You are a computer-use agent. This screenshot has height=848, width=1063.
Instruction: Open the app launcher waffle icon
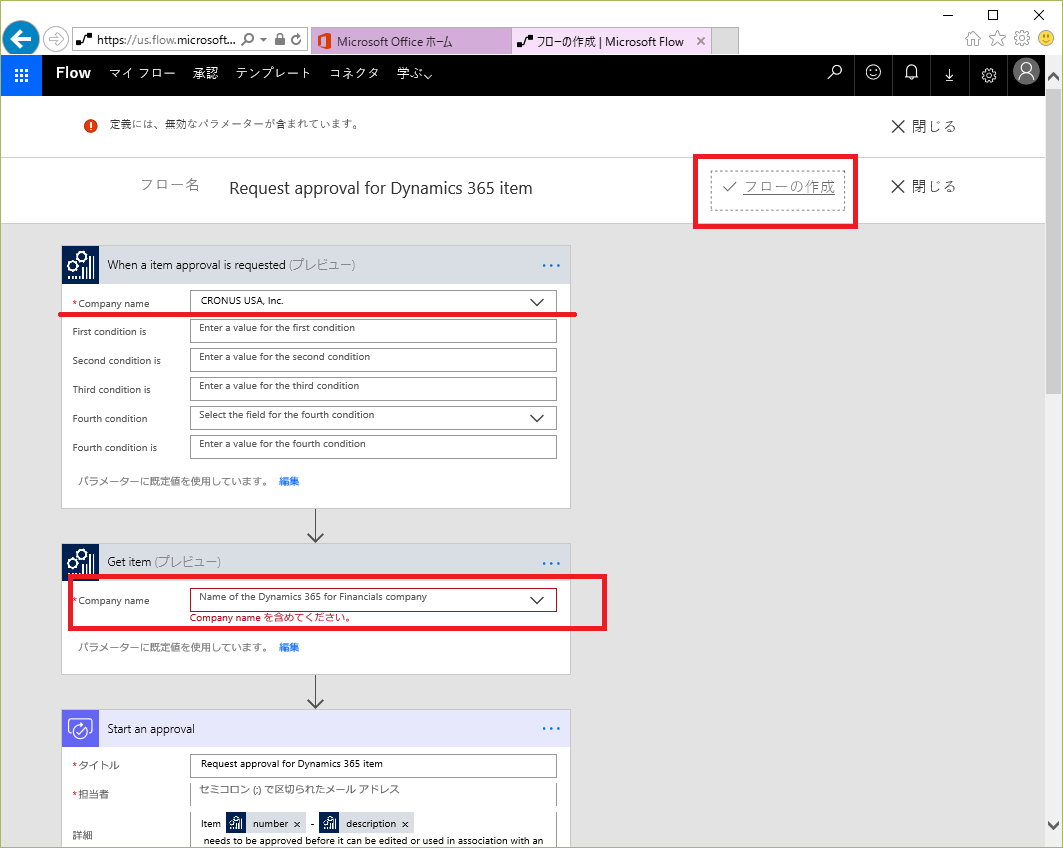[x=21, y=75]
